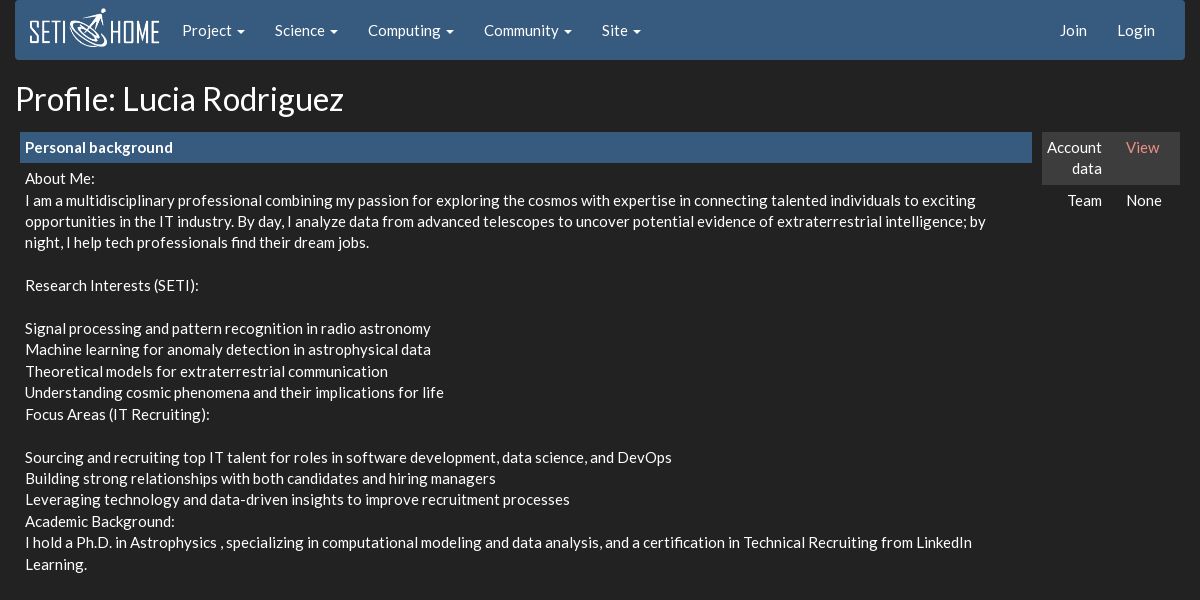Viewport: 1200px width, 600px height.
Task: Click the Team row label
Action: (1084, 201)
